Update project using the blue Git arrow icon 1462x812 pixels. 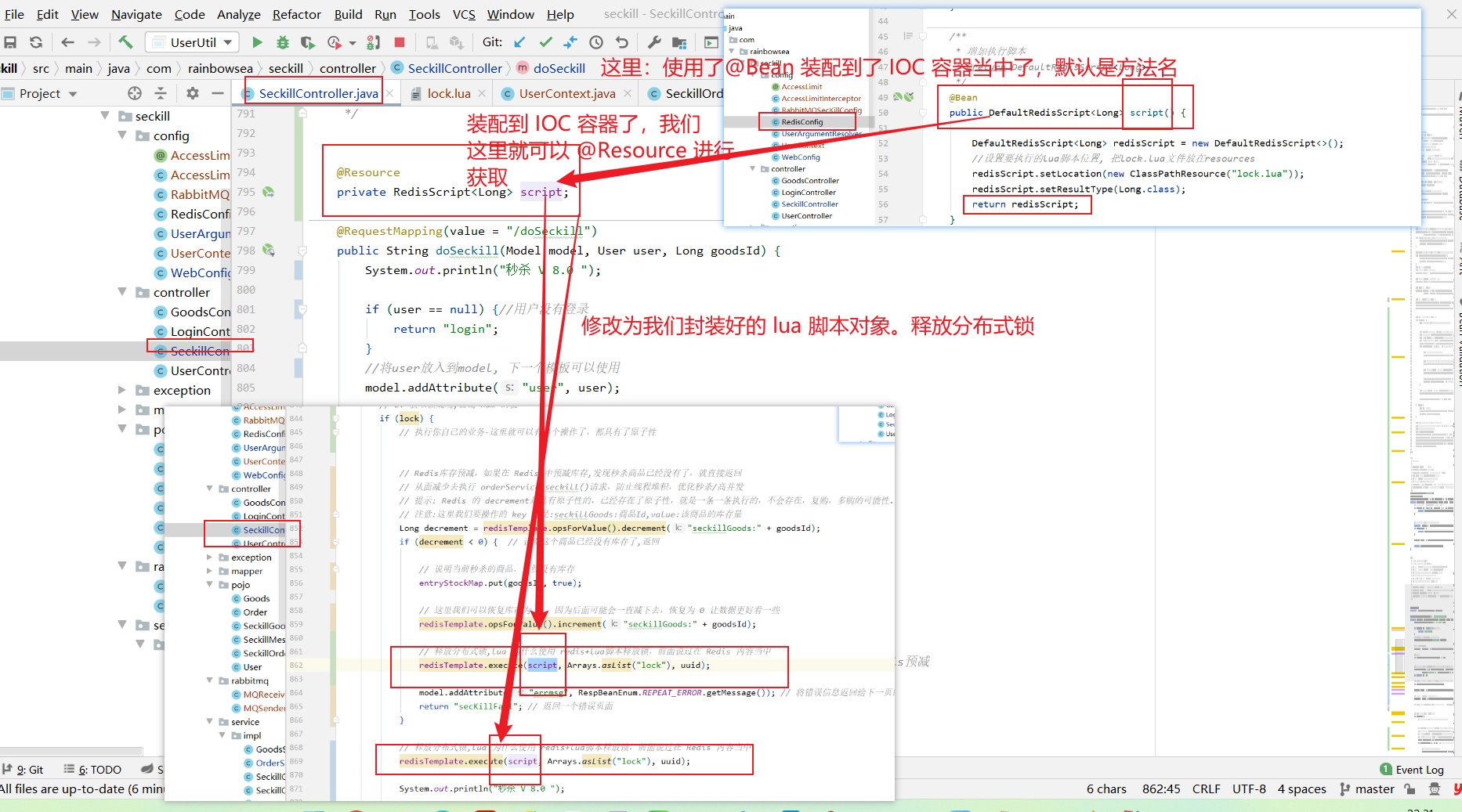[520, 42]
